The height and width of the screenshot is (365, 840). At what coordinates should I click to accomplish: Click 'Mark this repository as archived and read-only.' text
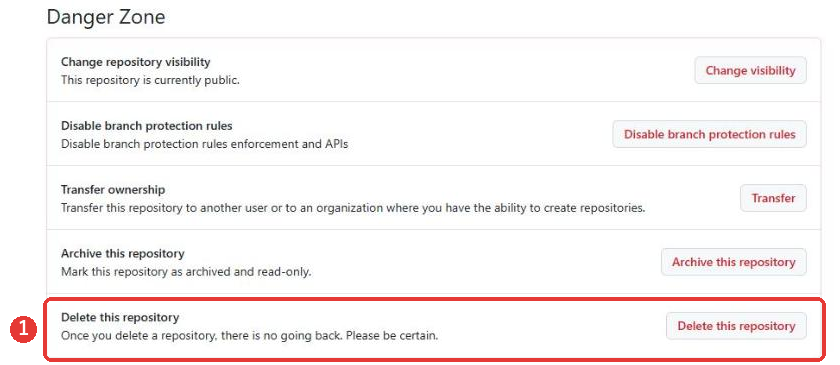186,272
